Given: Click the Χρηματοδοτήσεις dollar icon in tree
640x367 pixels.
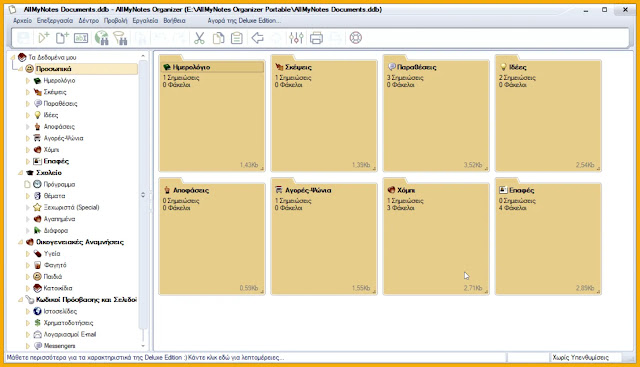Looking at the screenshot, I should [x=38, y=323].
